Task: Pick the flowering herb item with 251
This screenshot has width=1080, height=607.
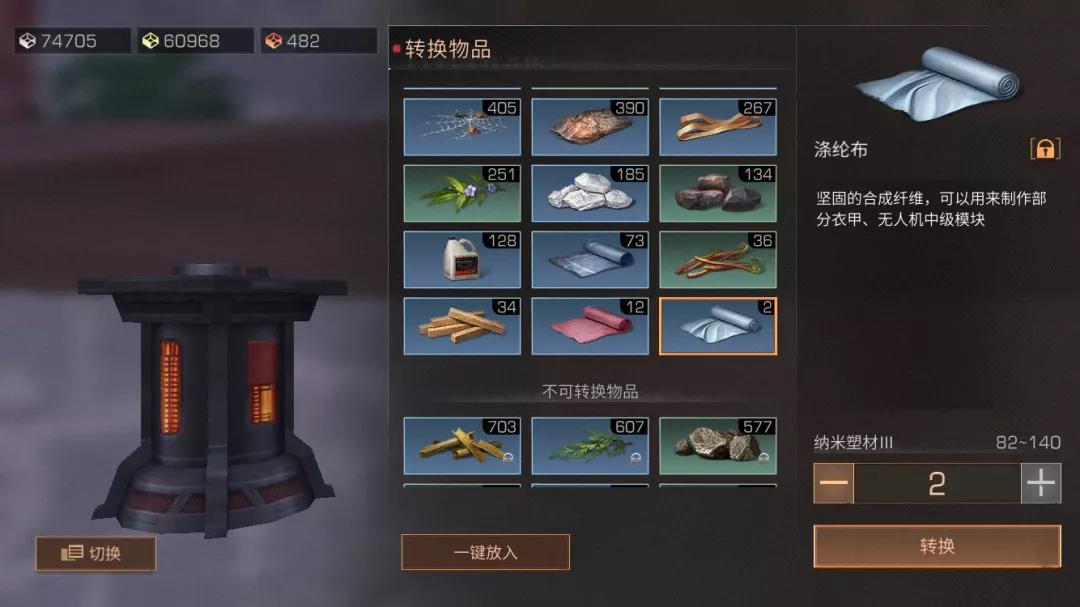Action: (462, 193)
